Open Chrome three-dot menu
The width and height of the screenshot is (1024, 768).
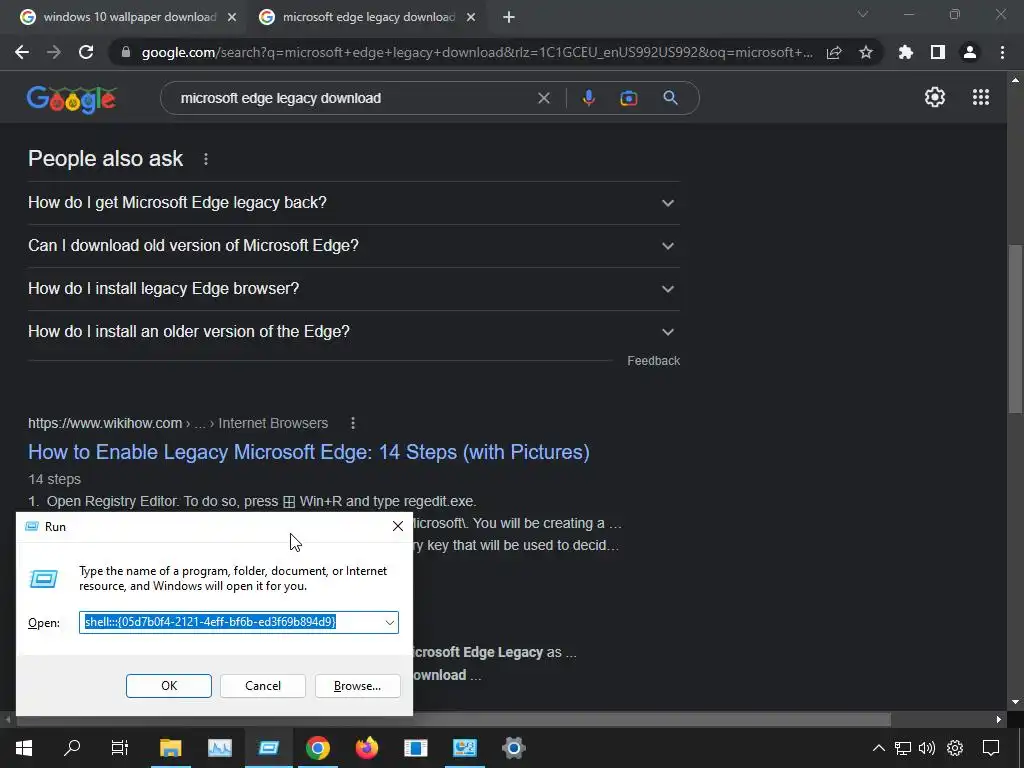coord(1002,52)
